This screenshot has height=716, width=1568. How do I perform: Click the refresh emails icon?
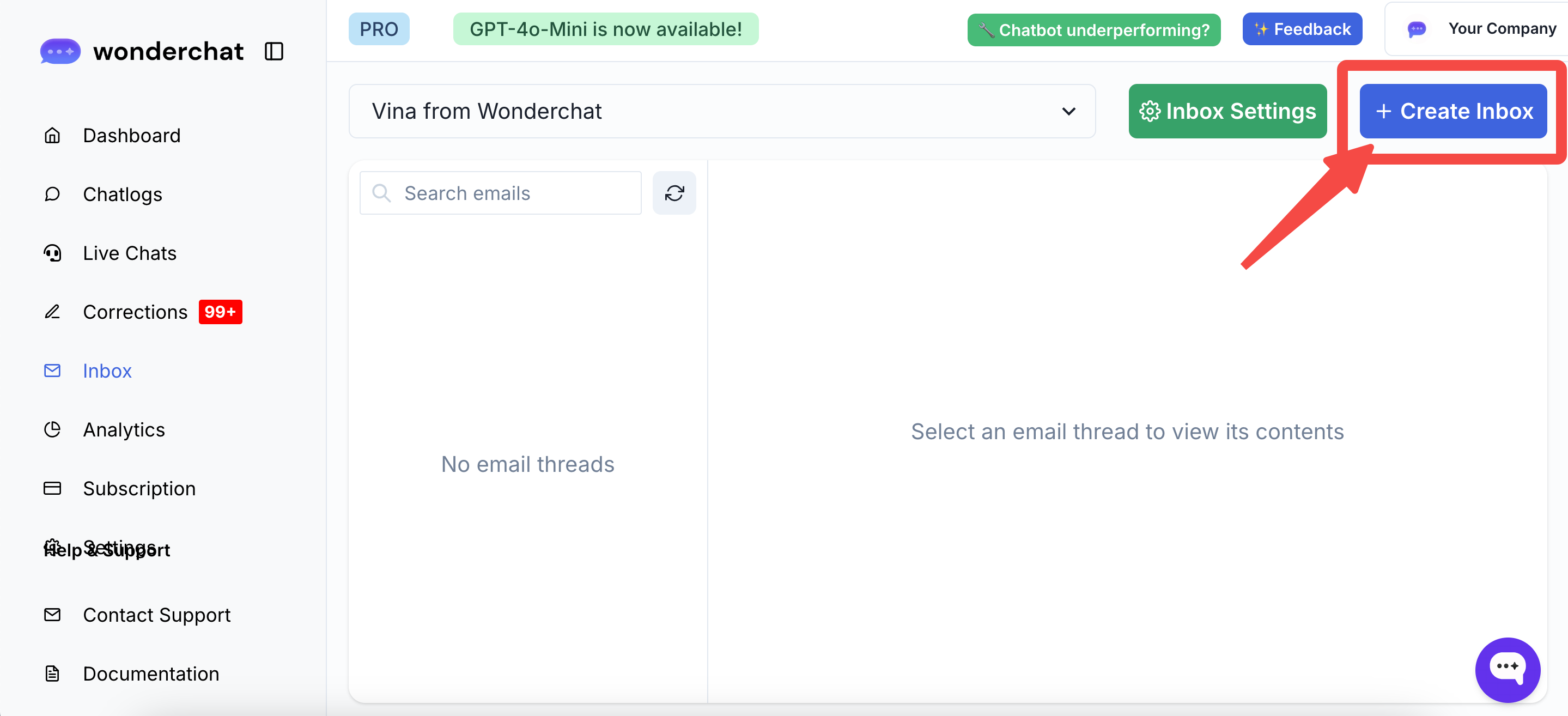click(x=674, y=193)
